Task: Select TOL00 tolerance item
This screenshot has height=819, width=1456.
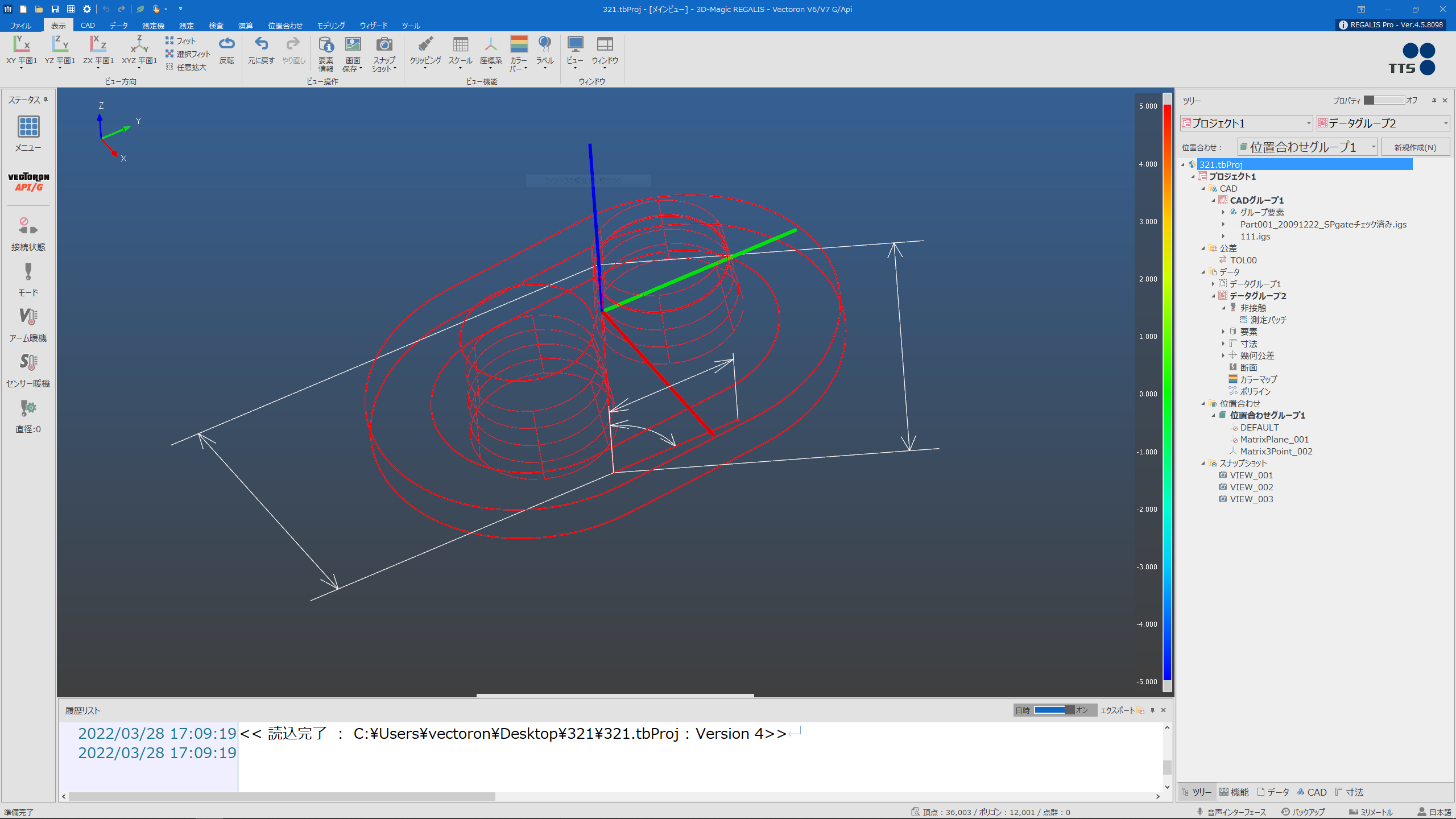Action: (1243, 260)
